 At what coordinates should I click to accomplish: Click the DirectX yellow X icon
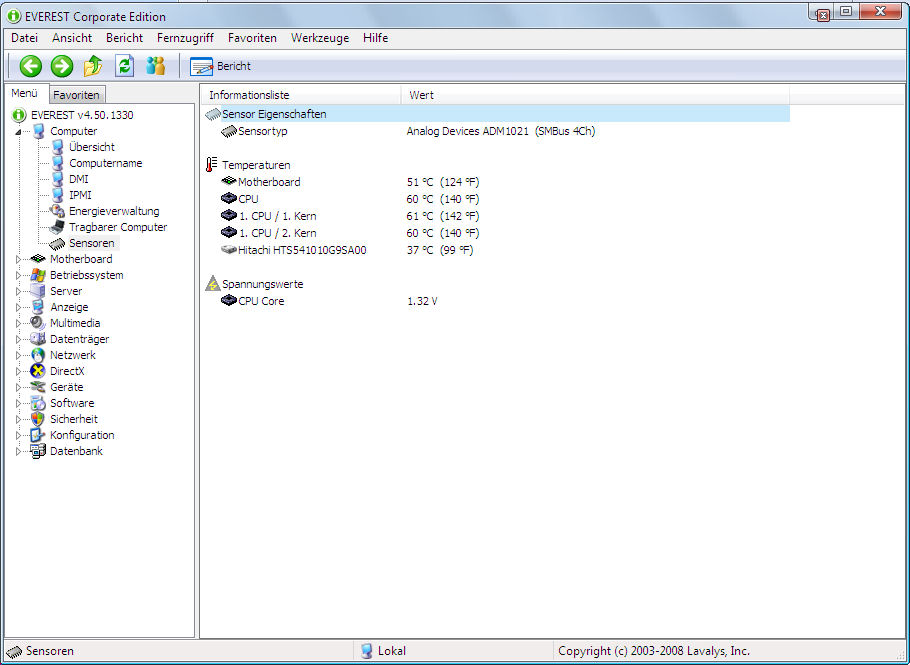[x=38, y=371]
